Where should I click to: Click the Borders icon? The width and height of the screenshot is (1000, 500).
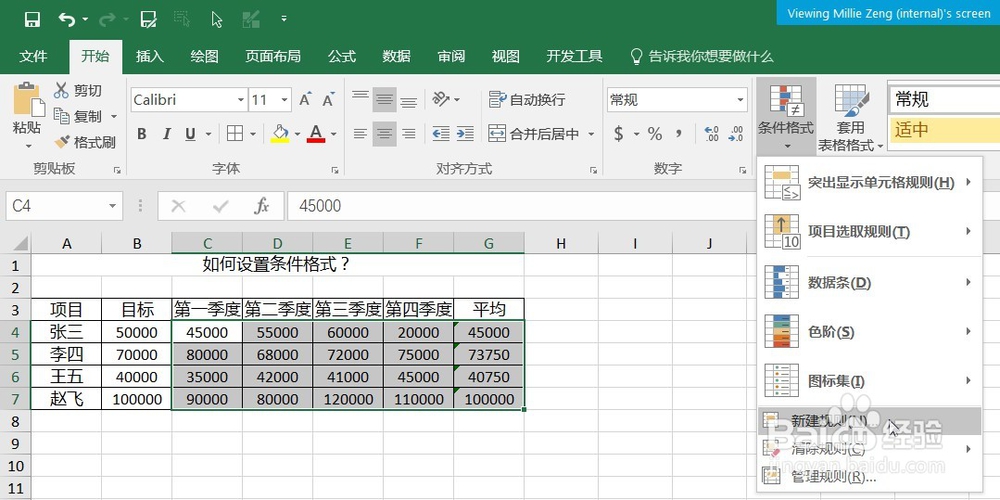[x=235, y=133]
